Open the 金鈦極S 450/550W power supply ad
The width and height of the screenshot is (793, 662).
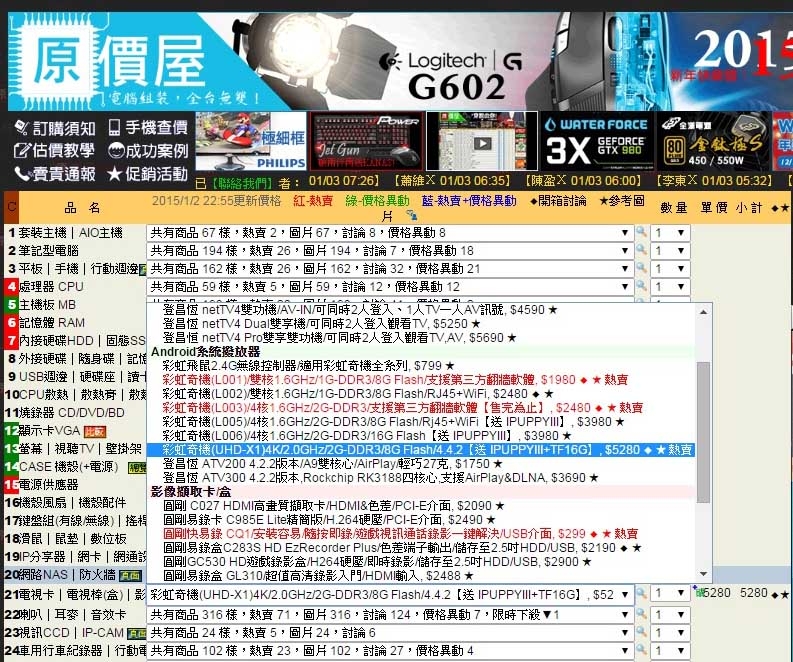point(713,141)
